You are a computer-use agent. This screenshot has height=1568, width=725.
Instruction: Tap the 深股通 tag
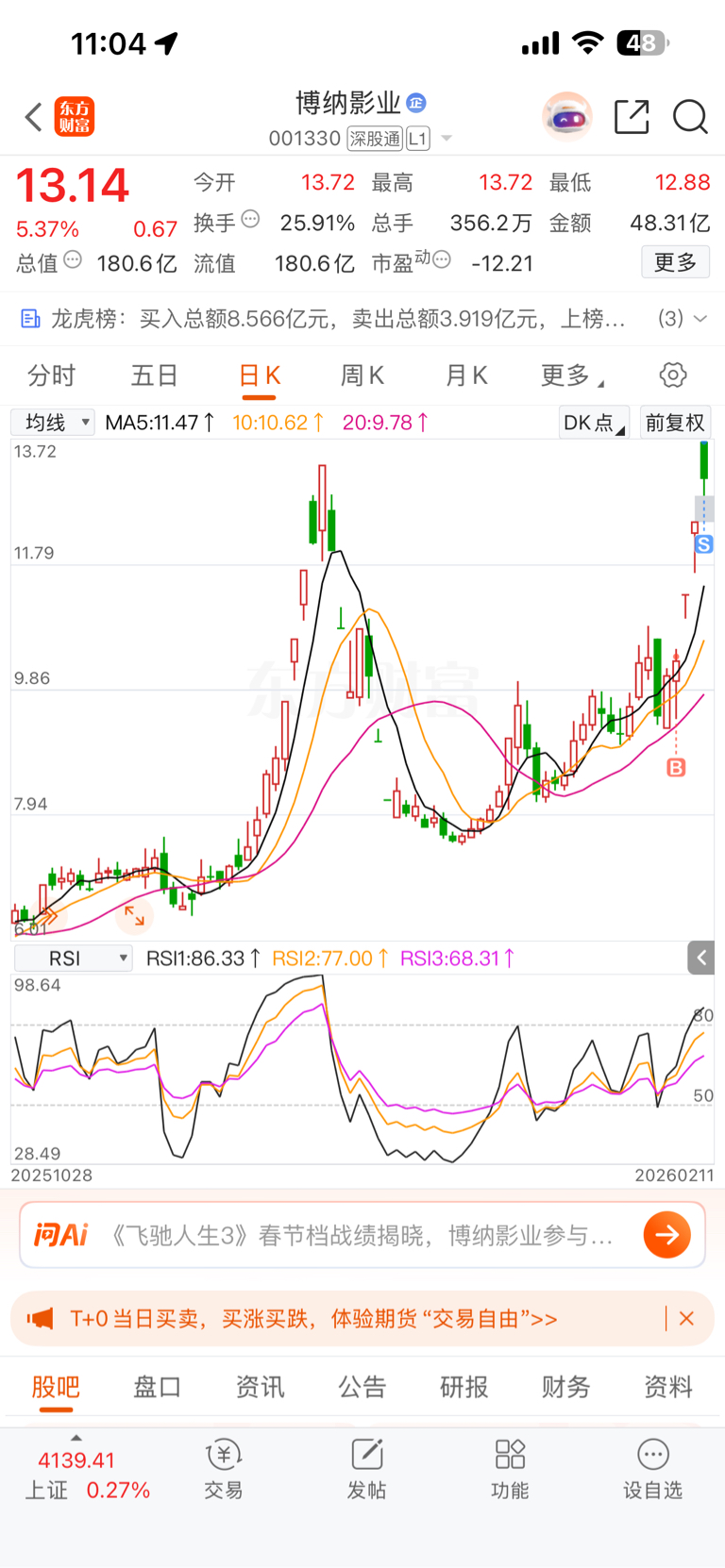[x=375, y=139]
